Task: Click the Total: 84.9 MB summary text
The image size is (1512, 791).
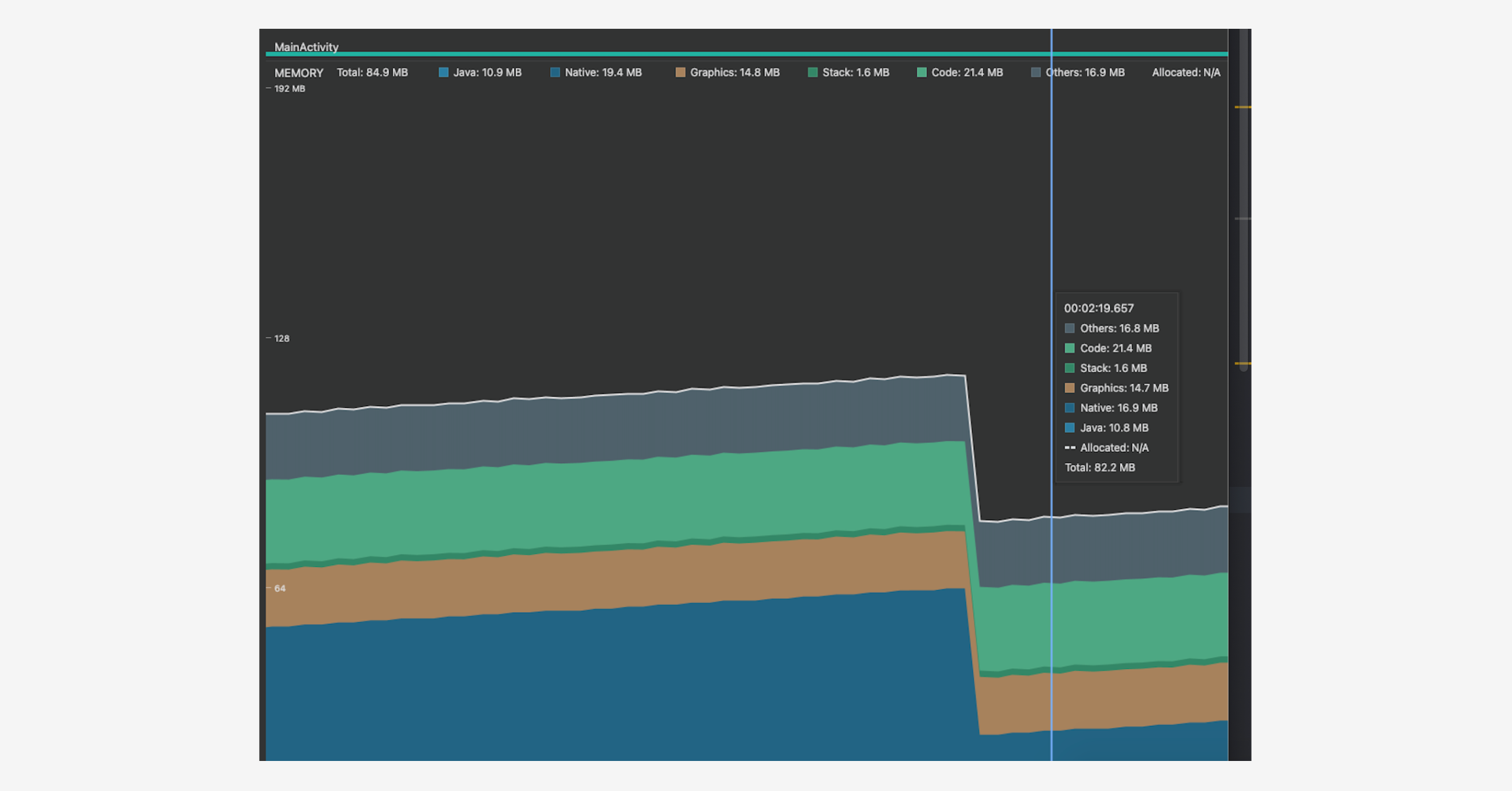Action: point(372,73)
